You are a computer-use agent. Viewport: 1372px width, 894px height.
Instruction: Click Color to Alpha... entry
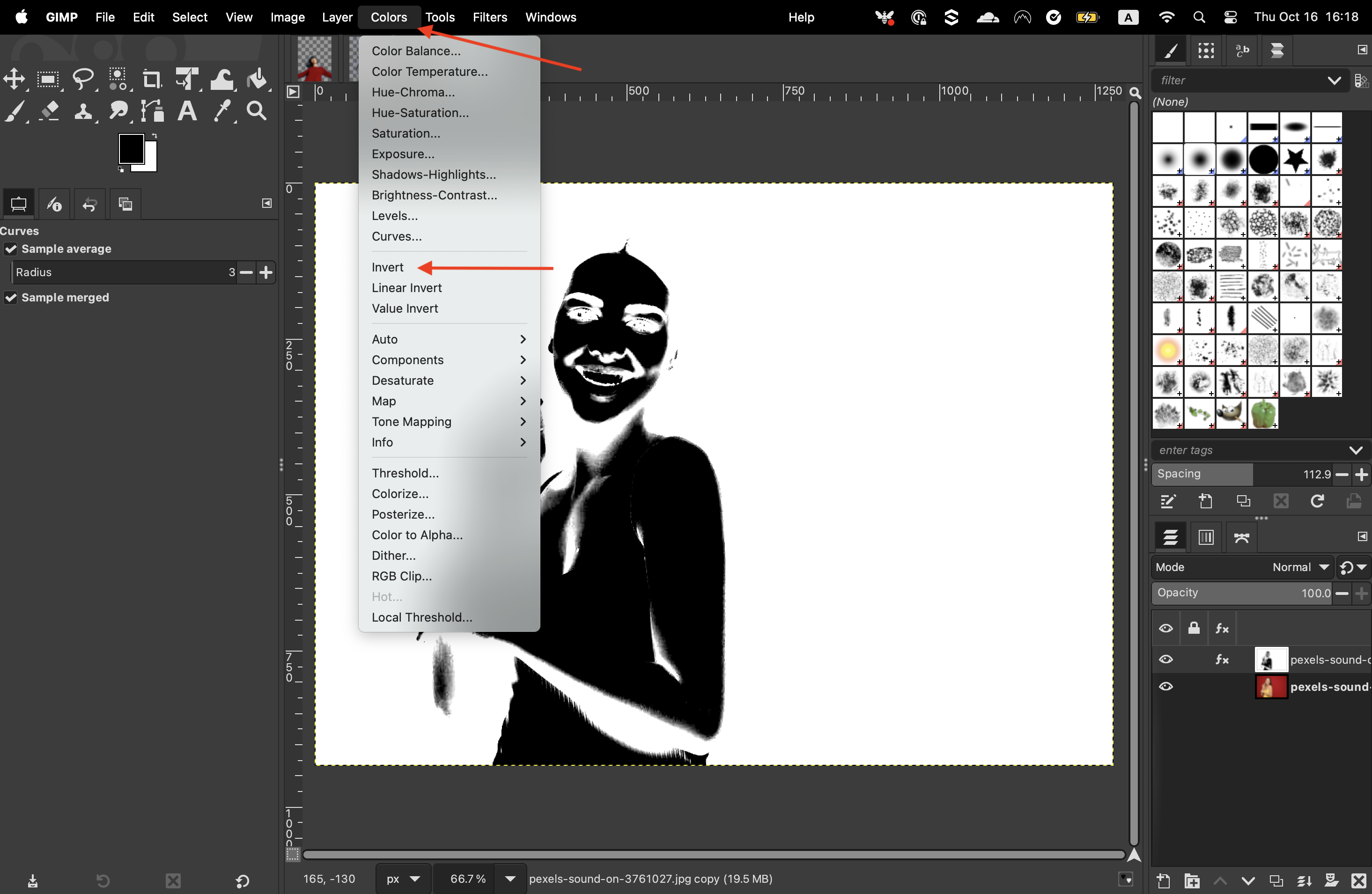point(417,535)
